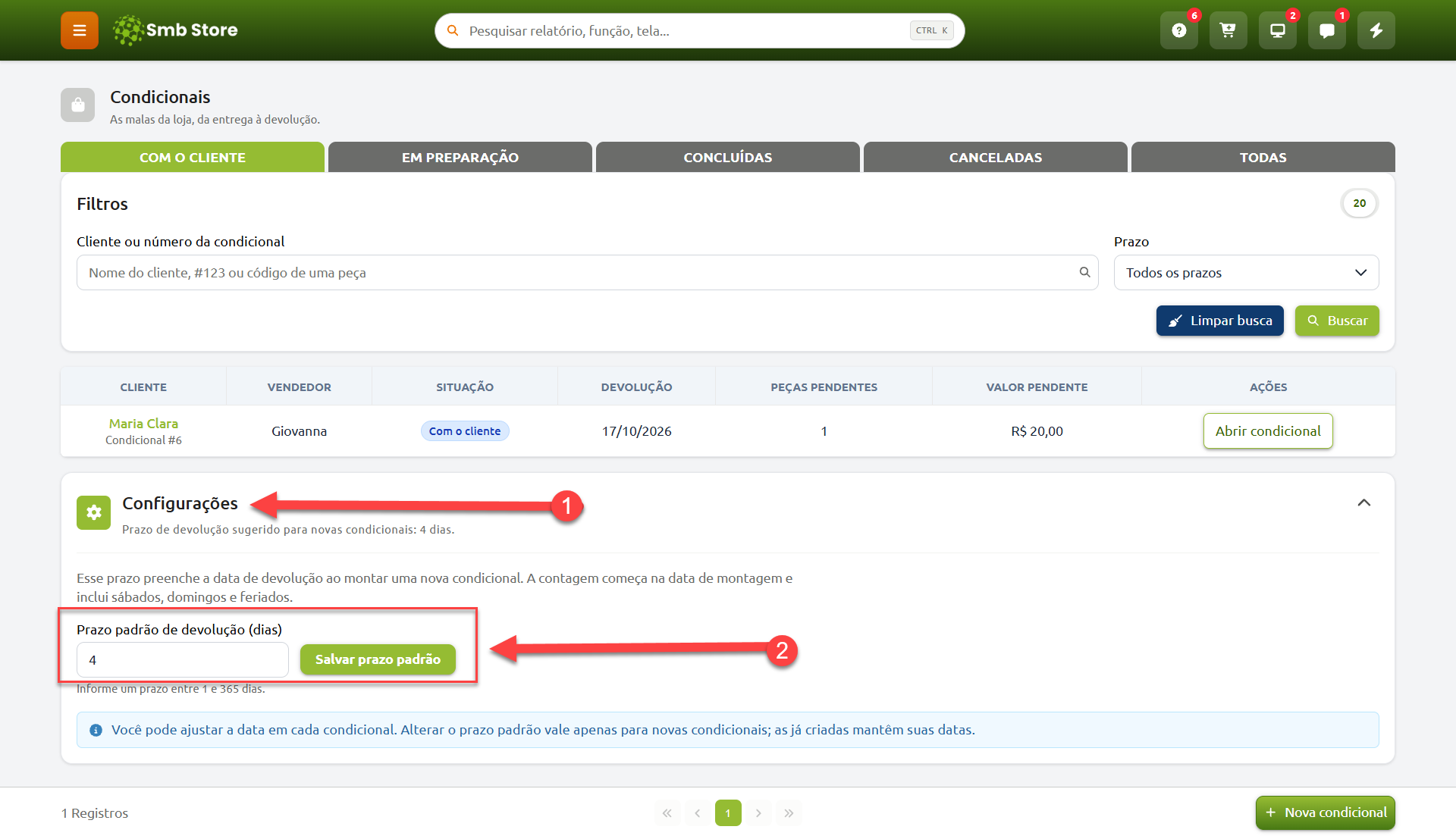The image size is (1456, 839).
Task: Open the Maria Clara client link
Action: point(143,424)
